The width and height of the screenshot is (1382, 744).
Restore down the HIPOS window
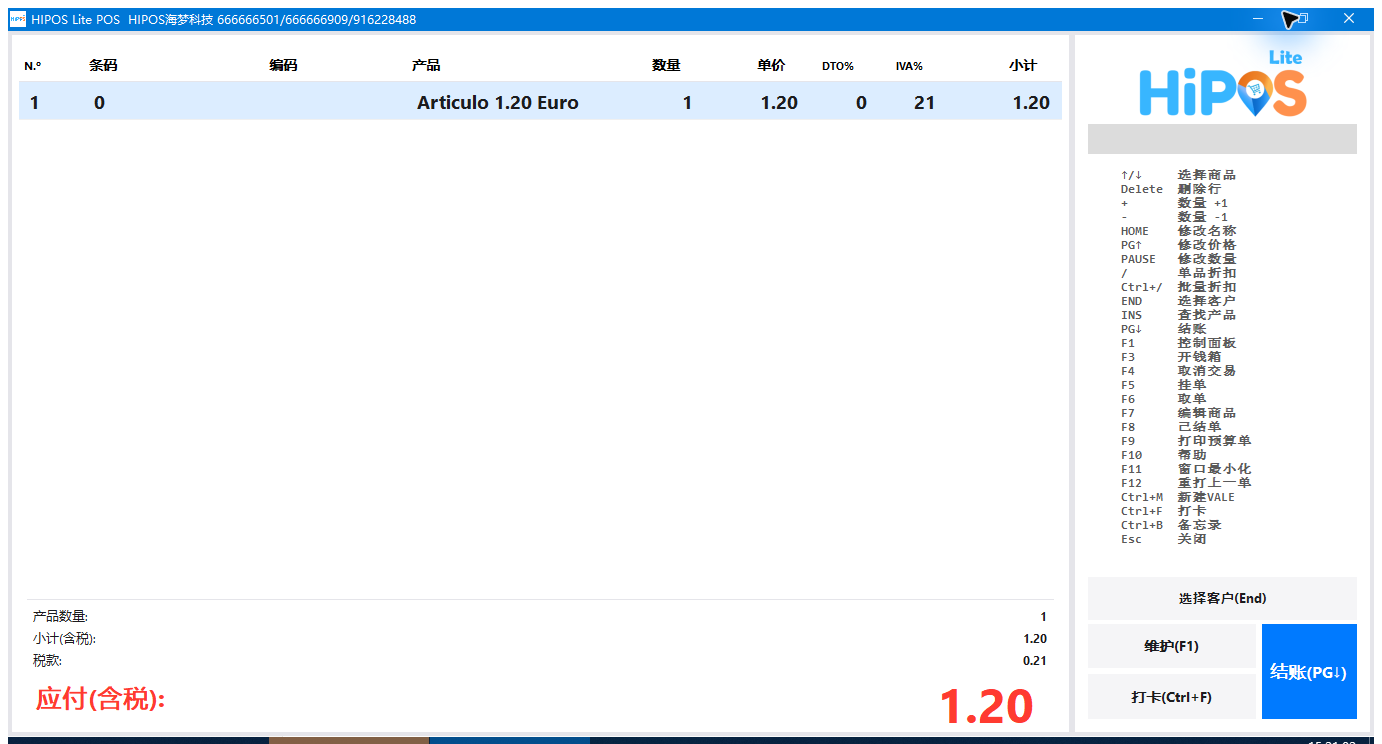(1303, 19)
